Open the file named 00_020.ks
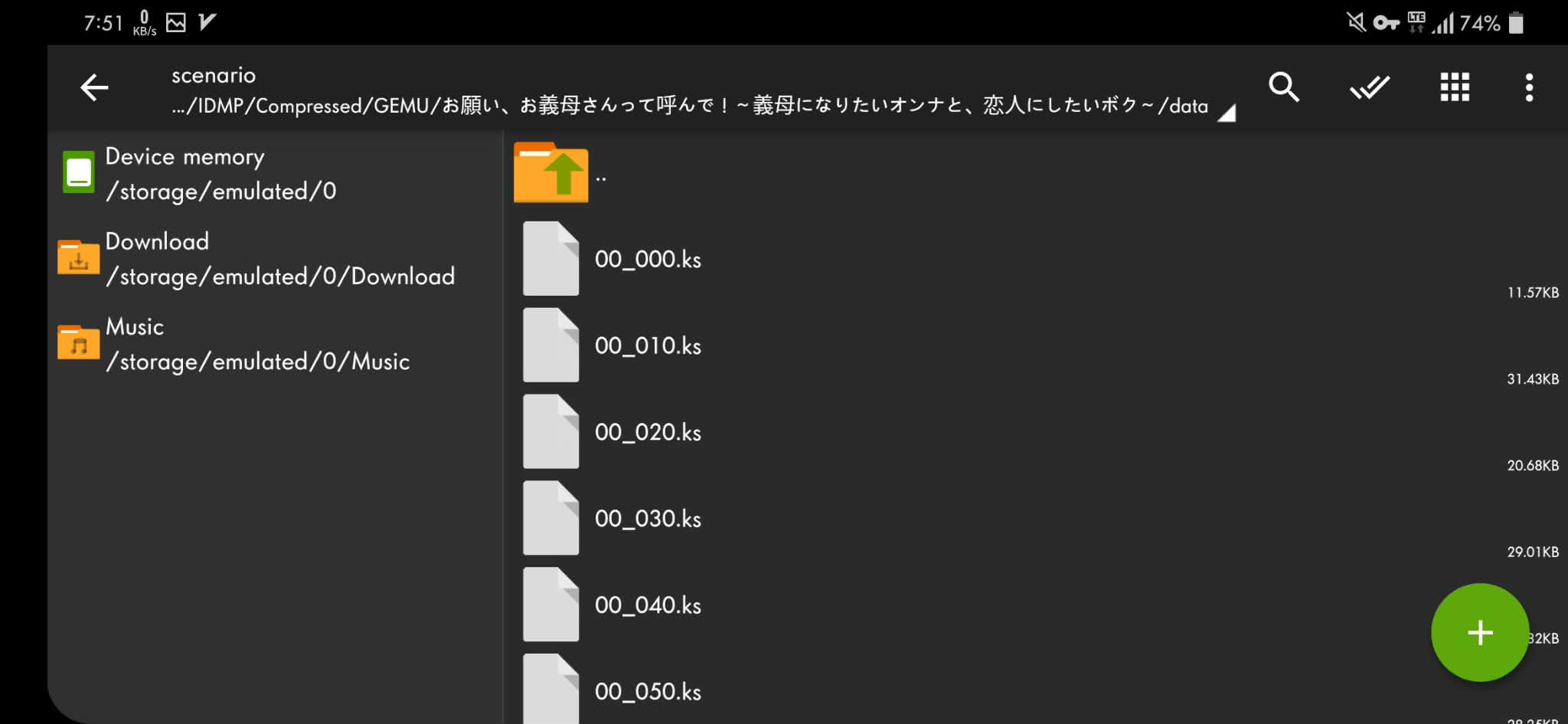Image resolution: width=1568 pixels, height=724 pixels. click(648, 432)
